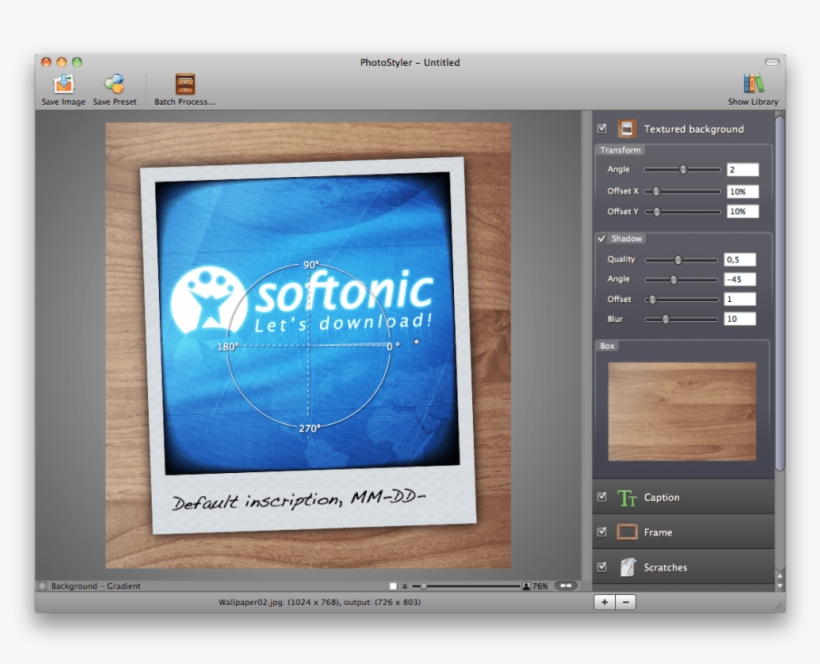This screenshot has width=820, height=664.
Task: Adjust the Shadow Offset slider
Action: 681,300
